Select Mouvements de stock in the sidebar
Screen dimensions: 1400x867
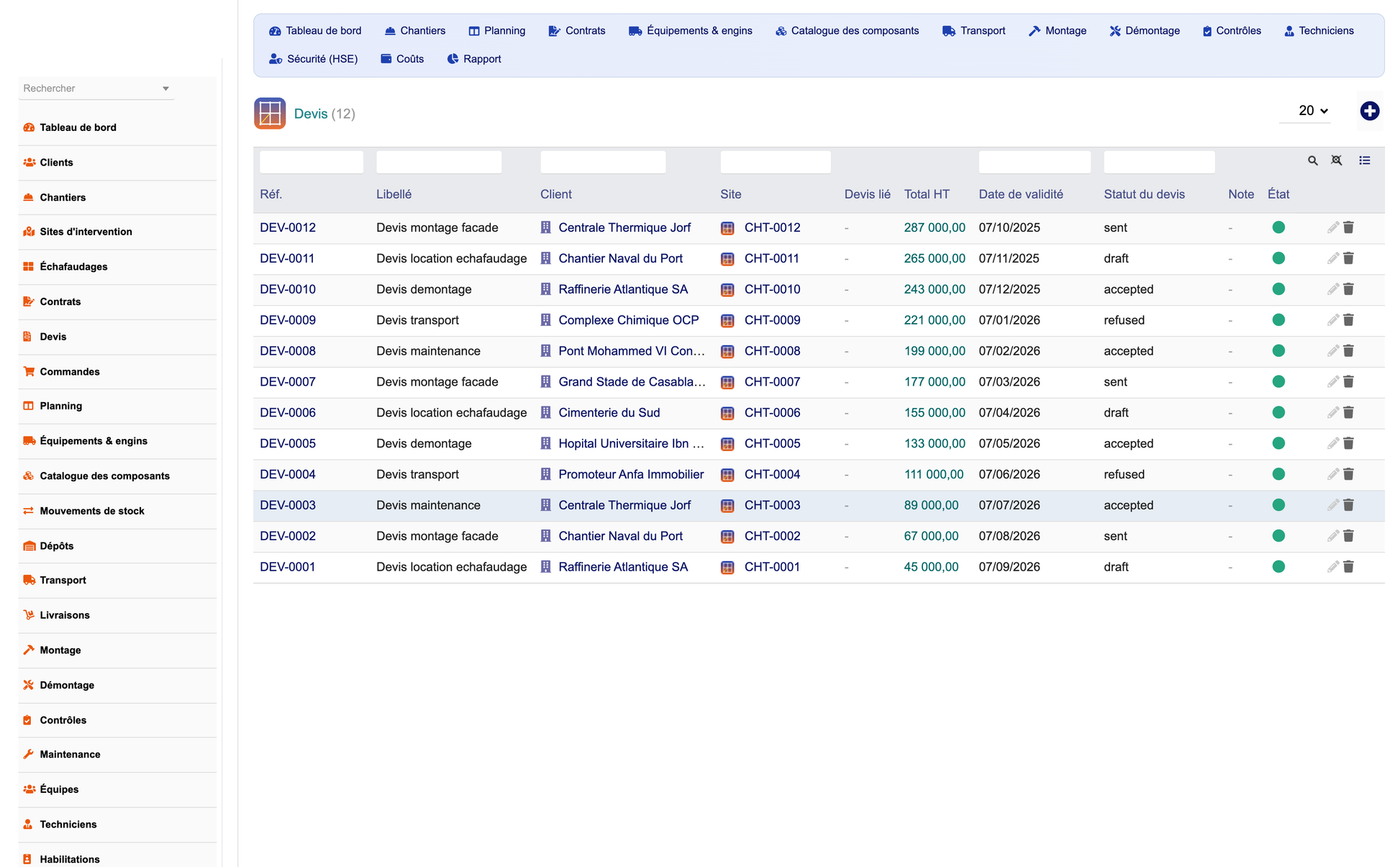[92, 511]
